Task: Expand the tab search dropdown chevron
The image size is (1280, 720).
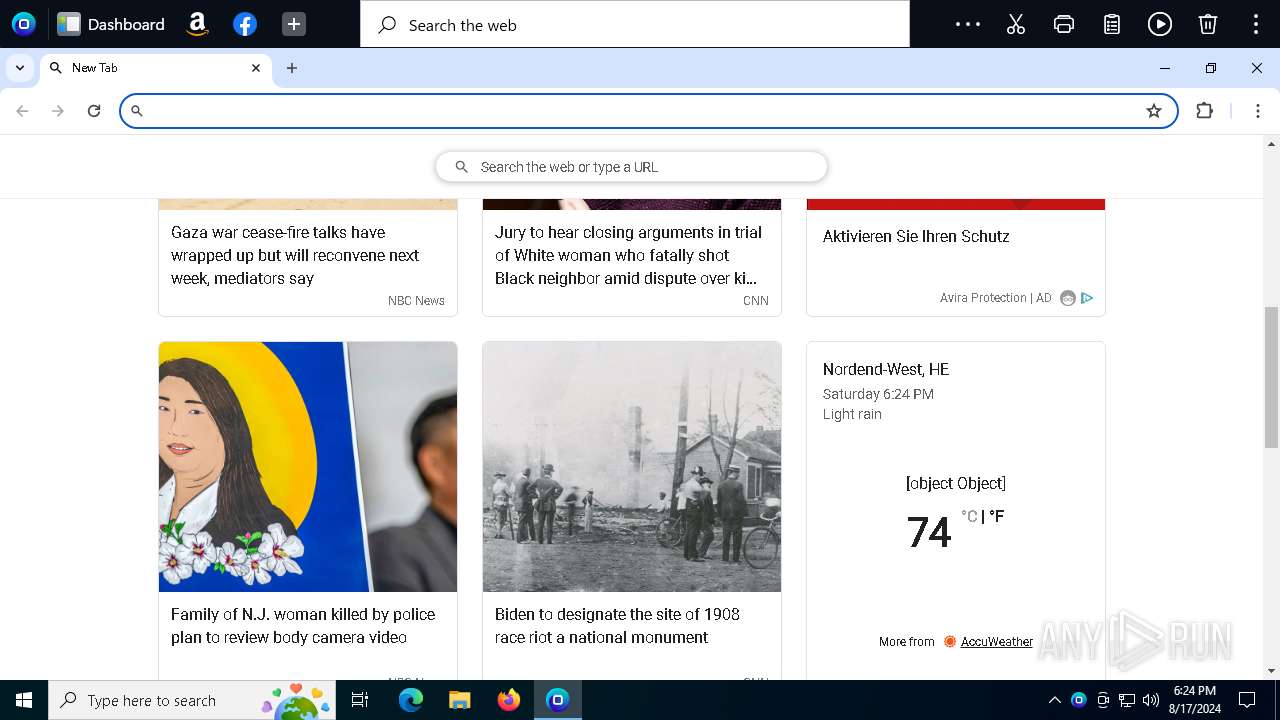Action: [20, 68]
